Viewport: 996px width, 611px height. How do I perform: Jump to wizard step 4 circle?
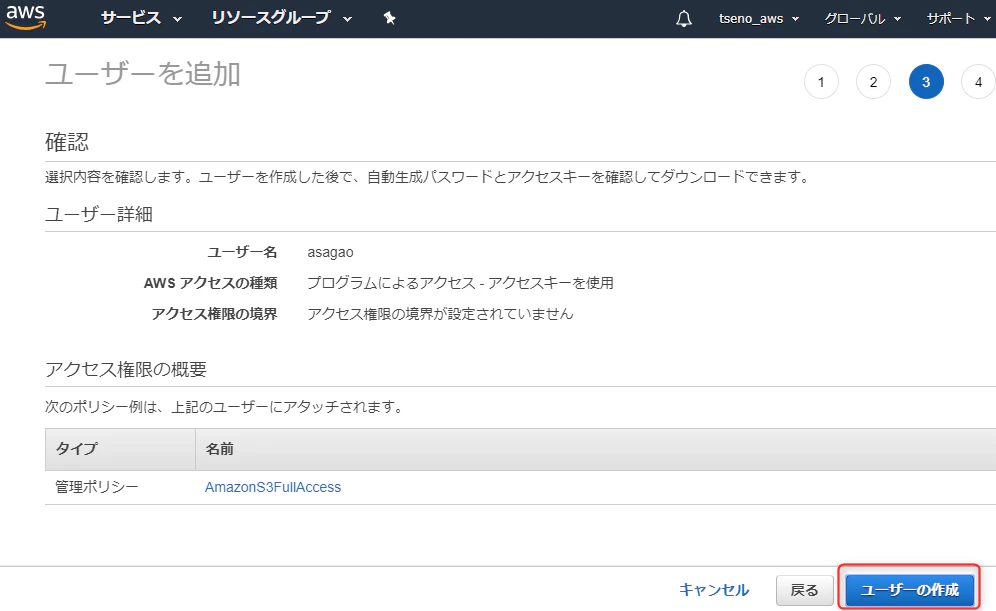(x=978, y=82)
